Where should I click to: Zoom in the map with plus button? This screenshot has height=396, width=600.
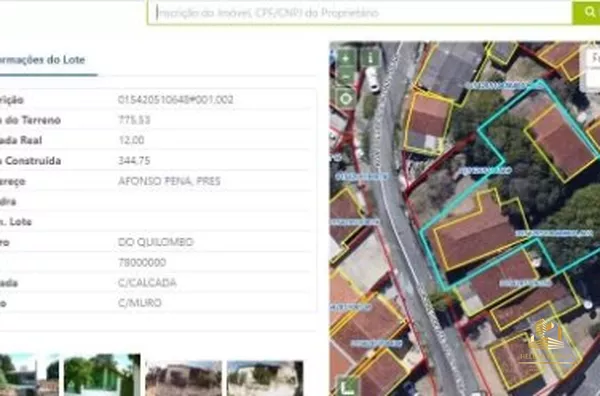pos(346,58)
